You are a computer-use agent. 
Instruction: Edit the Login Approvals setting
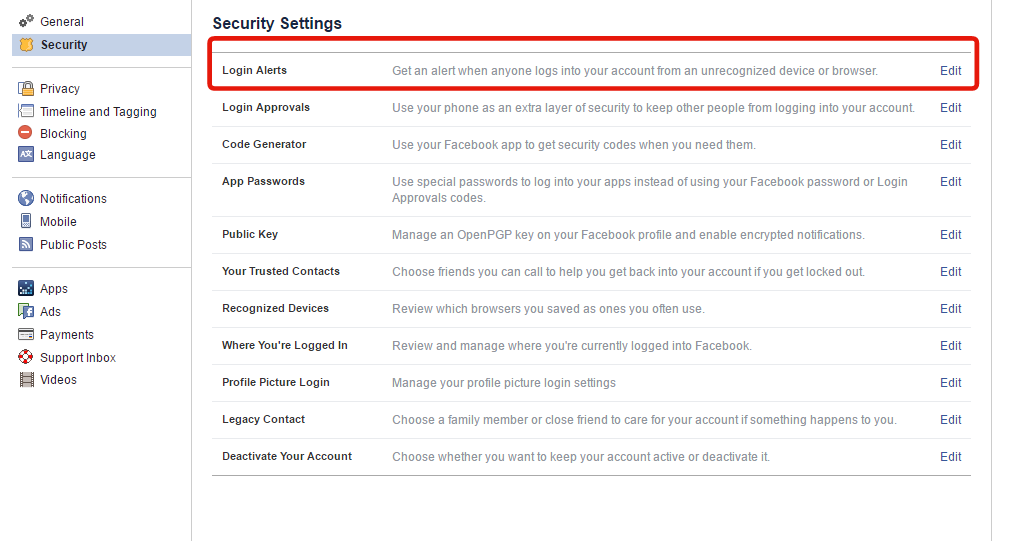point(950,108)
